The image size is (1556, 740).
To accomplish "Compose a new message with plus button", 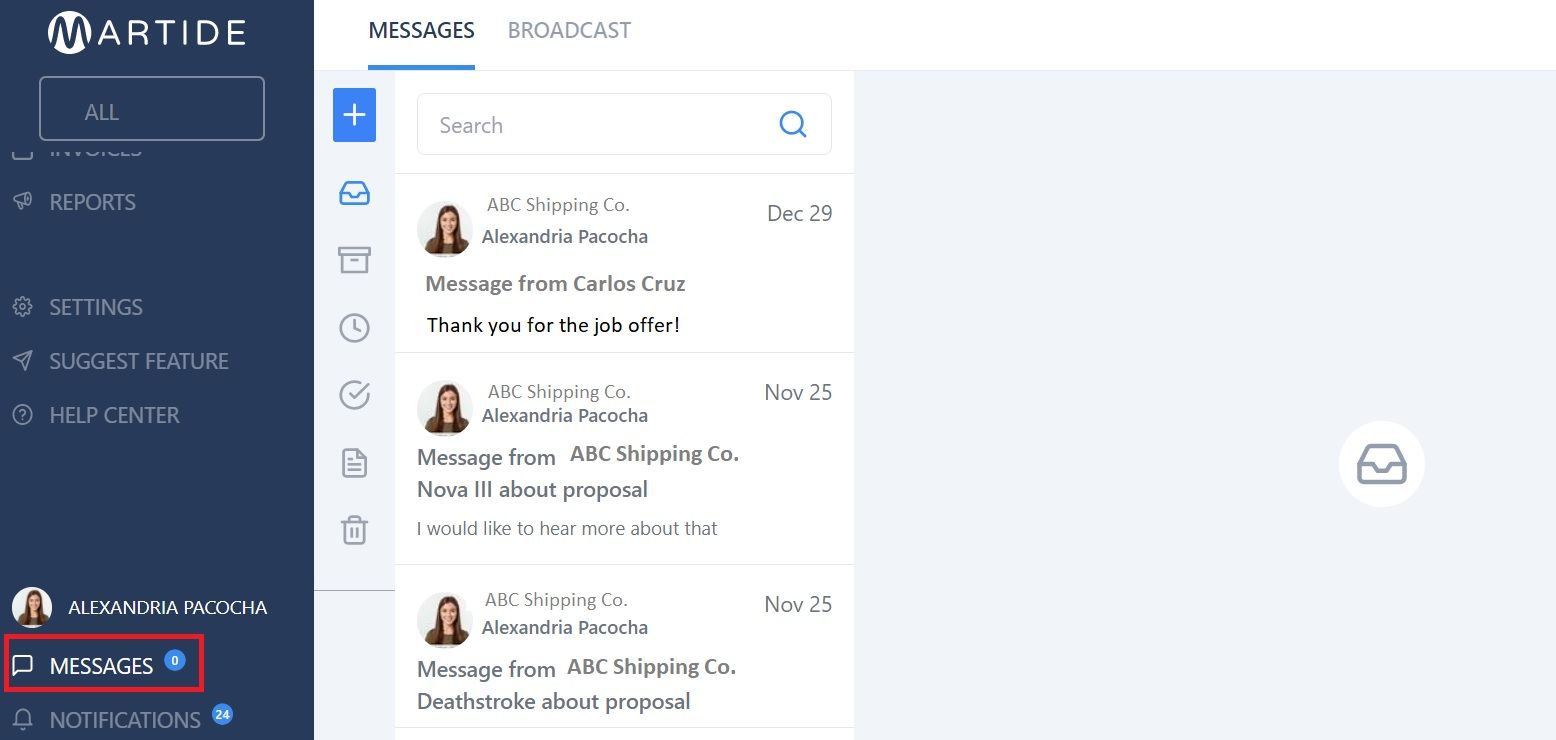I will tap(354, 115).
